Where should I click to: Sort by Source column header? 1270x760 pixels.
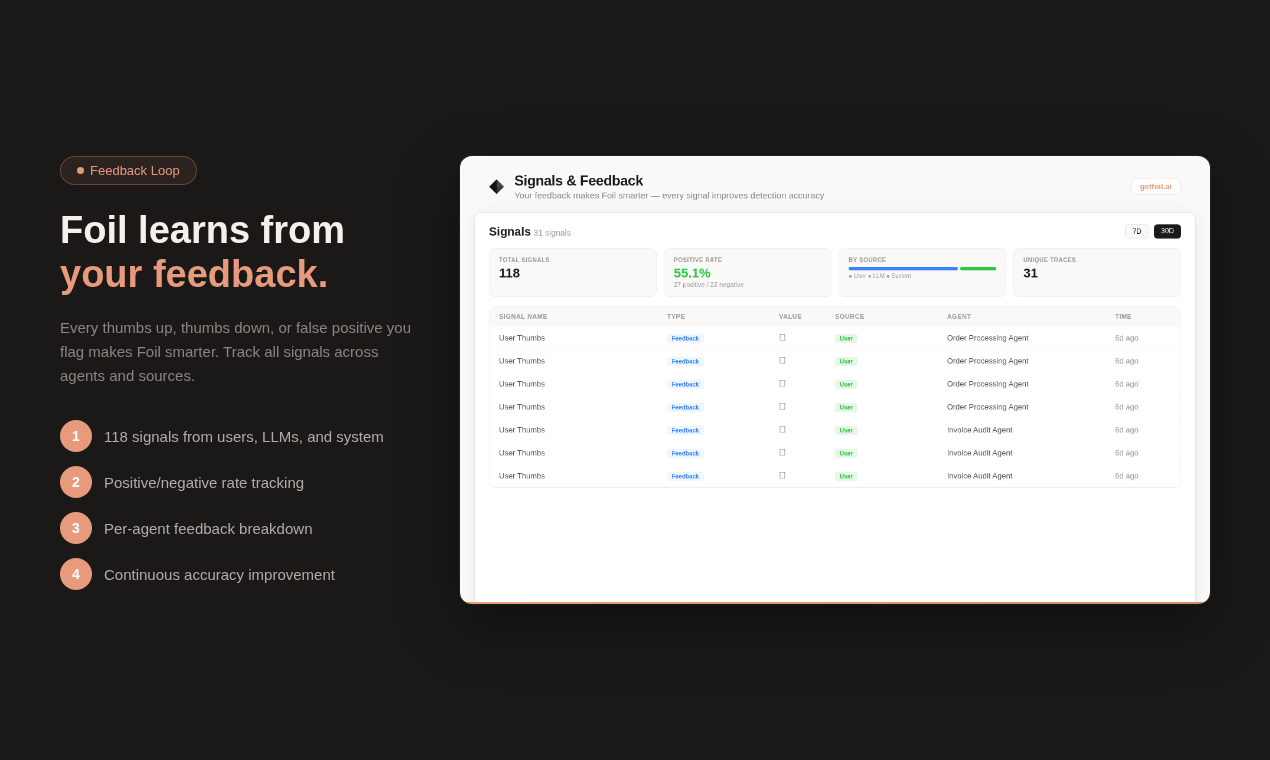(850, 316)
